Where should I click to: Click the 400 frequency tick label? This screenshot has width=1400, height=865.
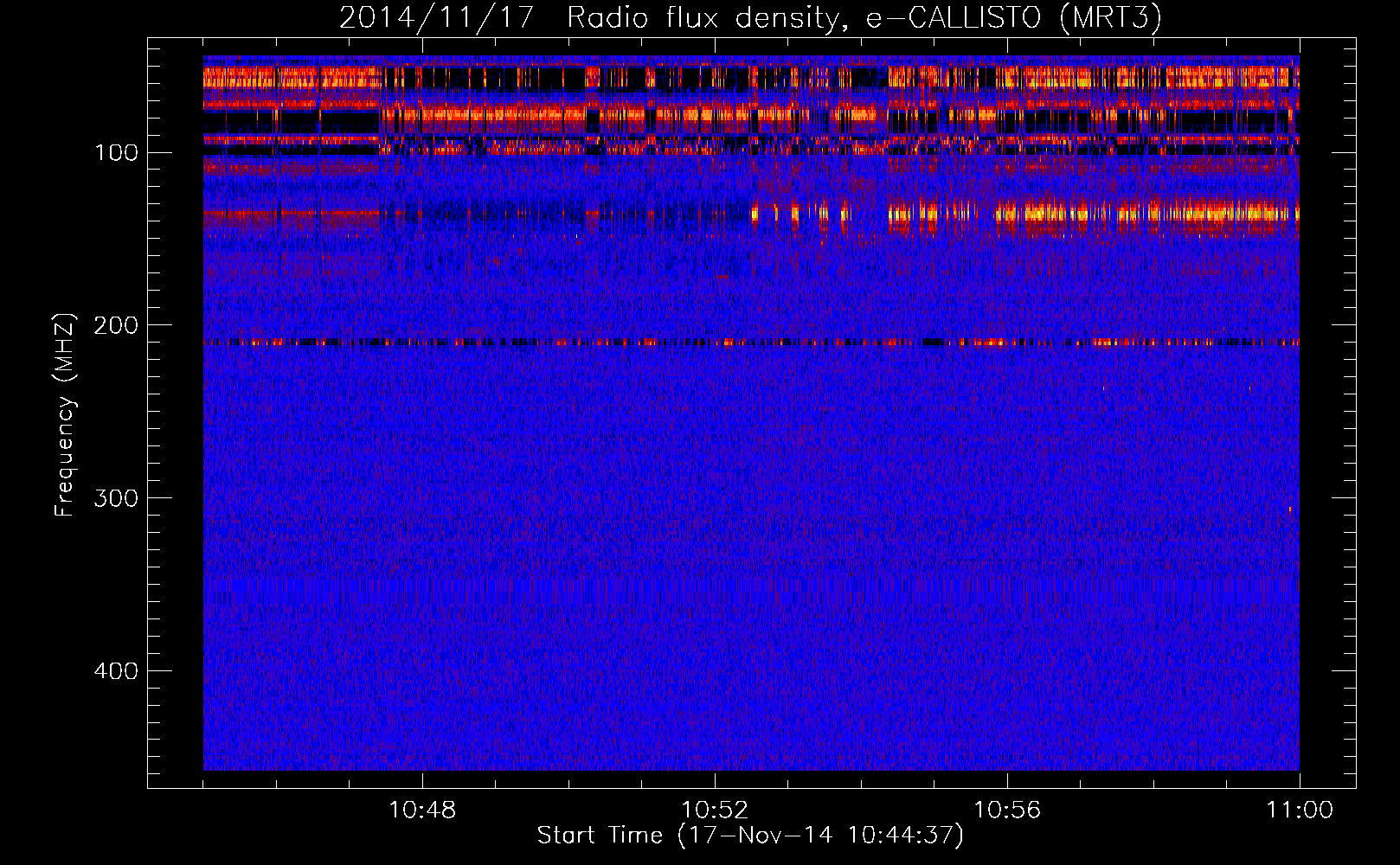(x=116, y=671)
